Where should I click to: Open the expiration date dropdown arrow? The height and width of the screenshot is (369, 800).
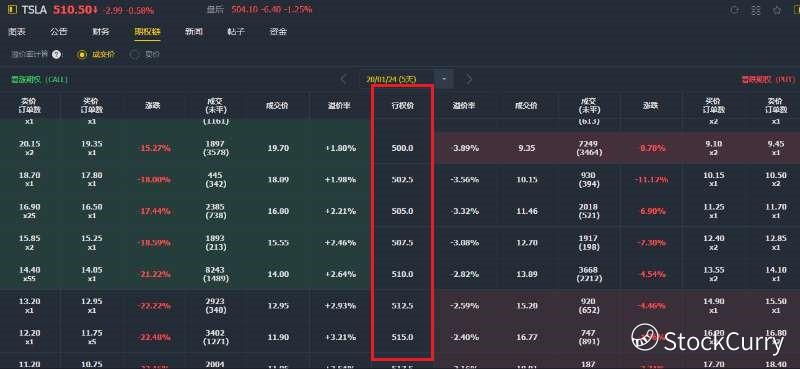click(x=444, y=79)
